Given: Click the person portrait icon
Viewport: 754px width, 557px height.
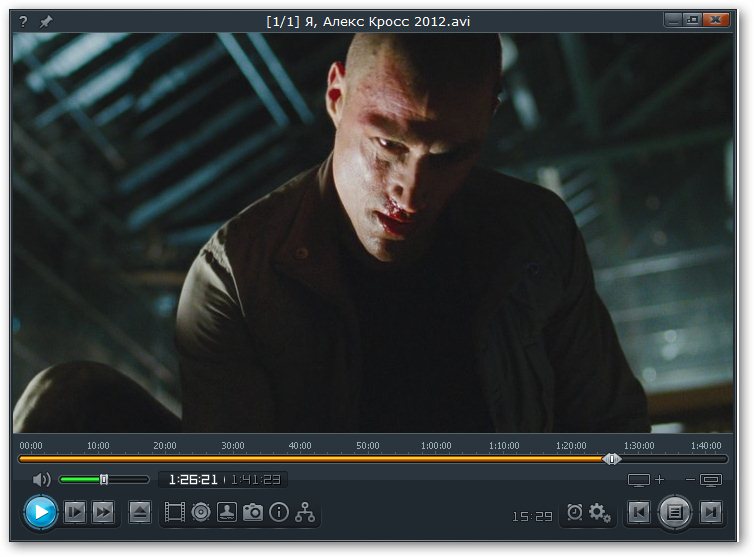Looking at the screenshot, I should pyautogui.click(x=227, y=513).
